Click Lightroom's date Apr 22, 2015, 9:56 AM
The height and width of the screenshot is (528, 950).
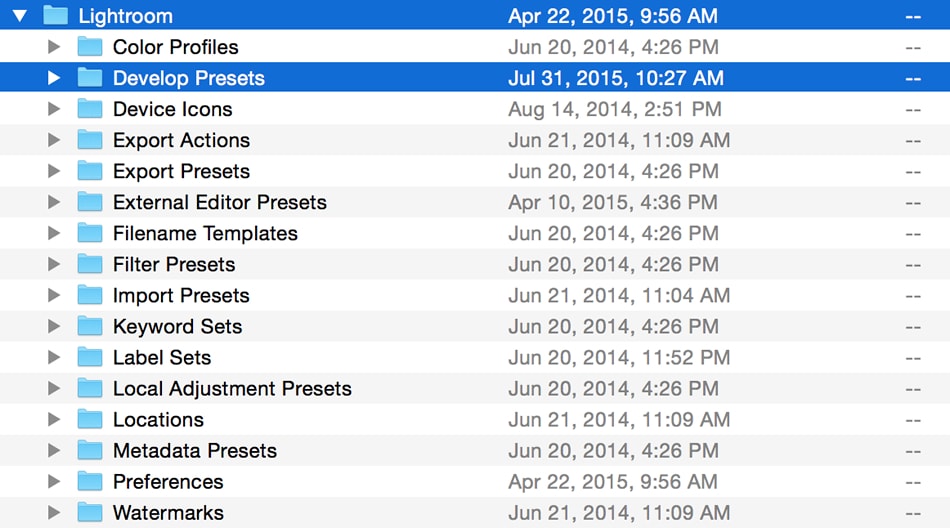pyautogui.click(x=613, y=16)
